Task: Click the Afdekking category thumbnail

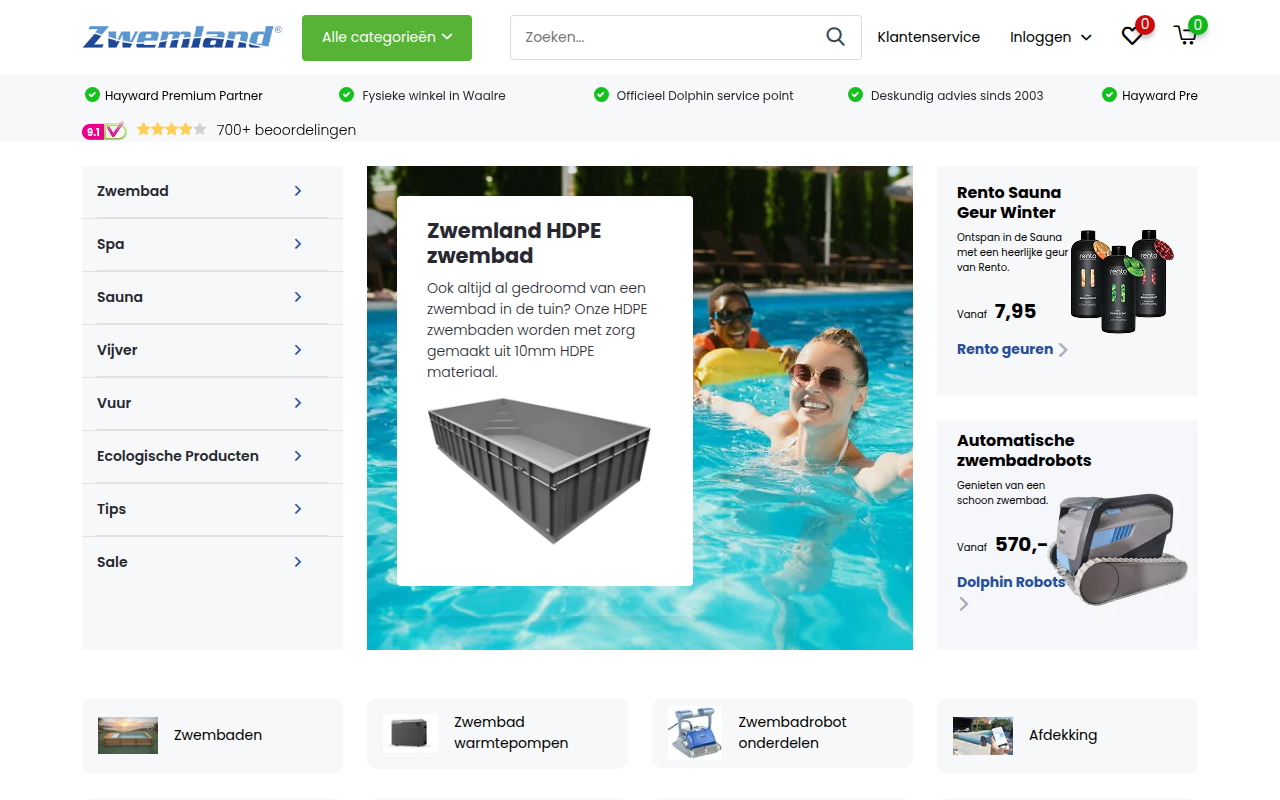Action: pyautogui.click(x=983, y=735)
